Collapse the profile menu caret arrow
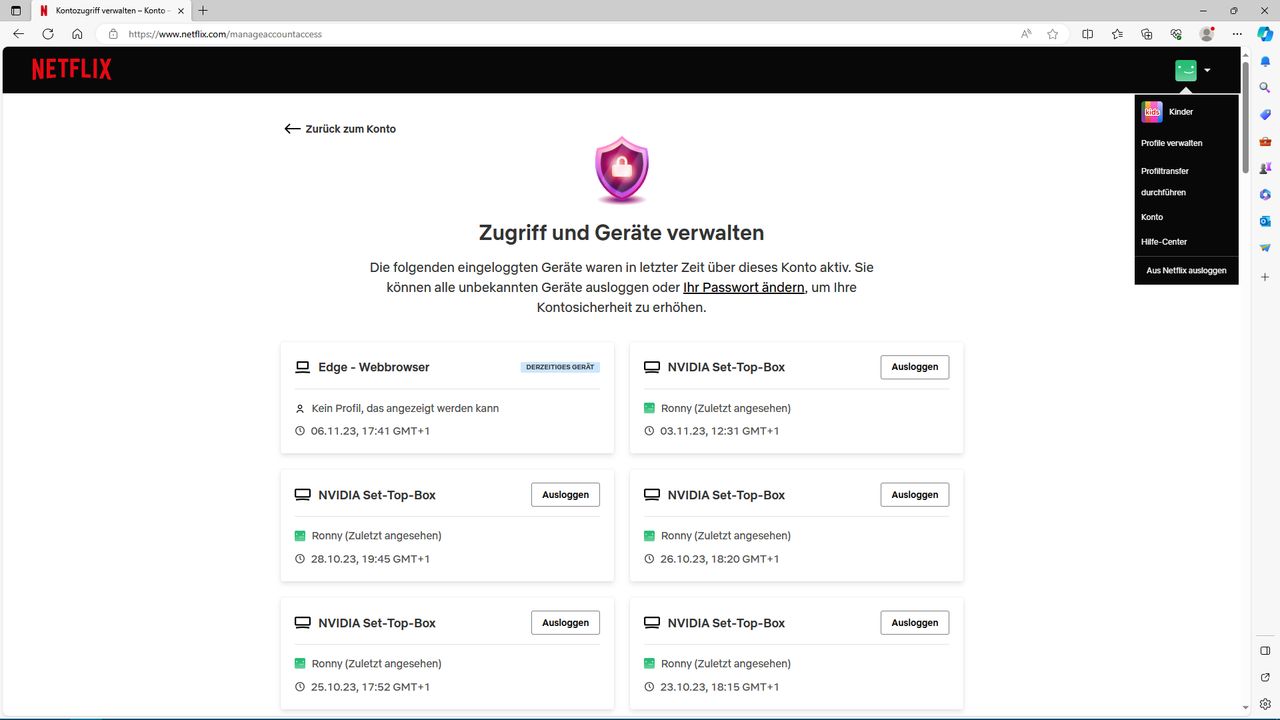 click(x=1208, y=70)
